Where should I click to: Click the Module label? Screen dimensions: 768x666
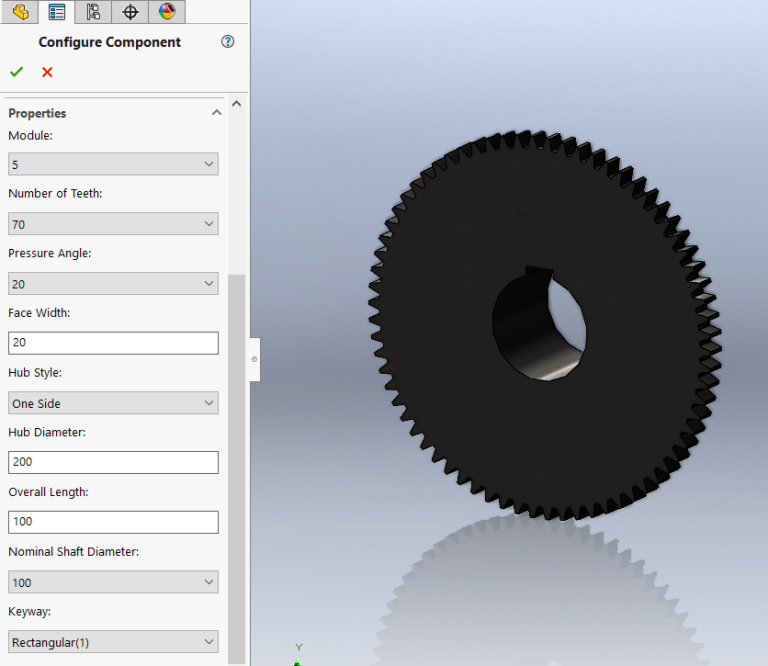[x=30, y=136]
